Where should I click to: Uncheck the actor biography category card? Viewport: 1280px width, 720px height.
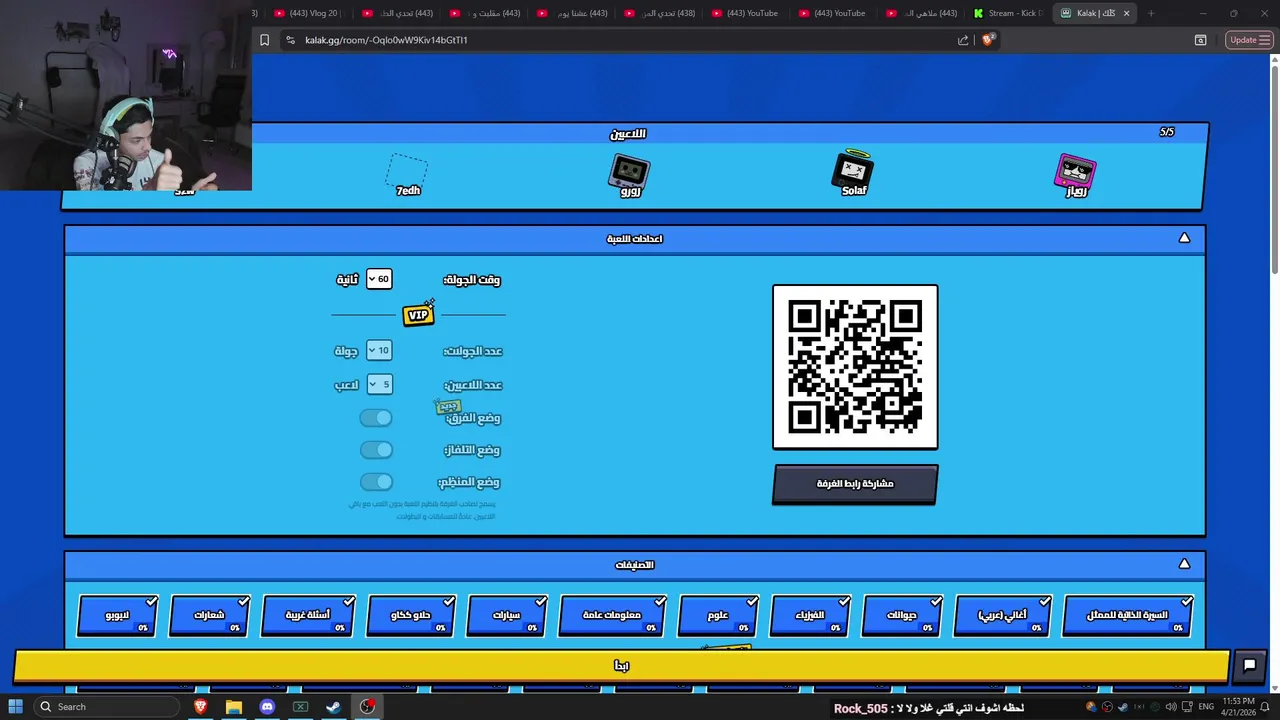tap(1127, 616)
